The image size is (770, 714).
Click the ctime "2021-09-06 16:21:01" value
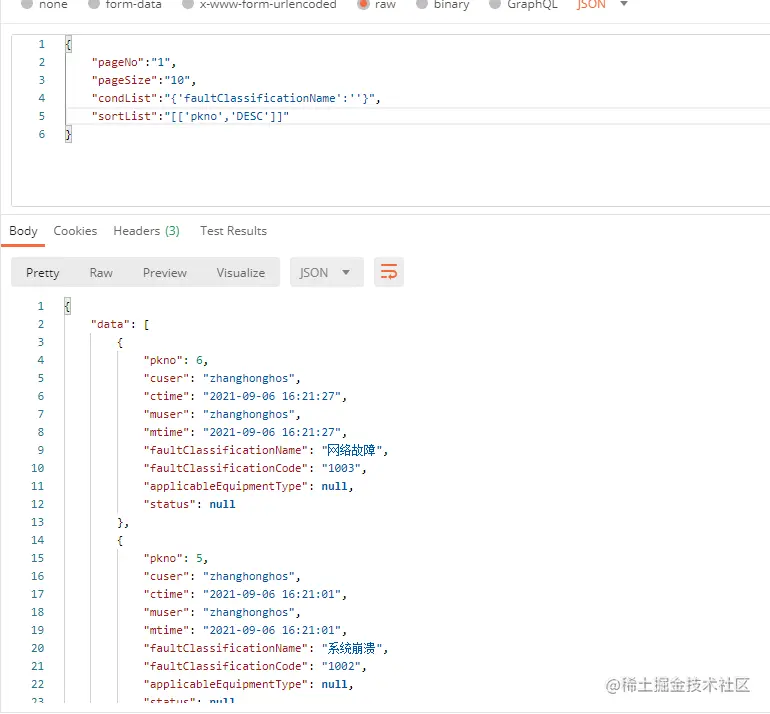pos(272,594)
